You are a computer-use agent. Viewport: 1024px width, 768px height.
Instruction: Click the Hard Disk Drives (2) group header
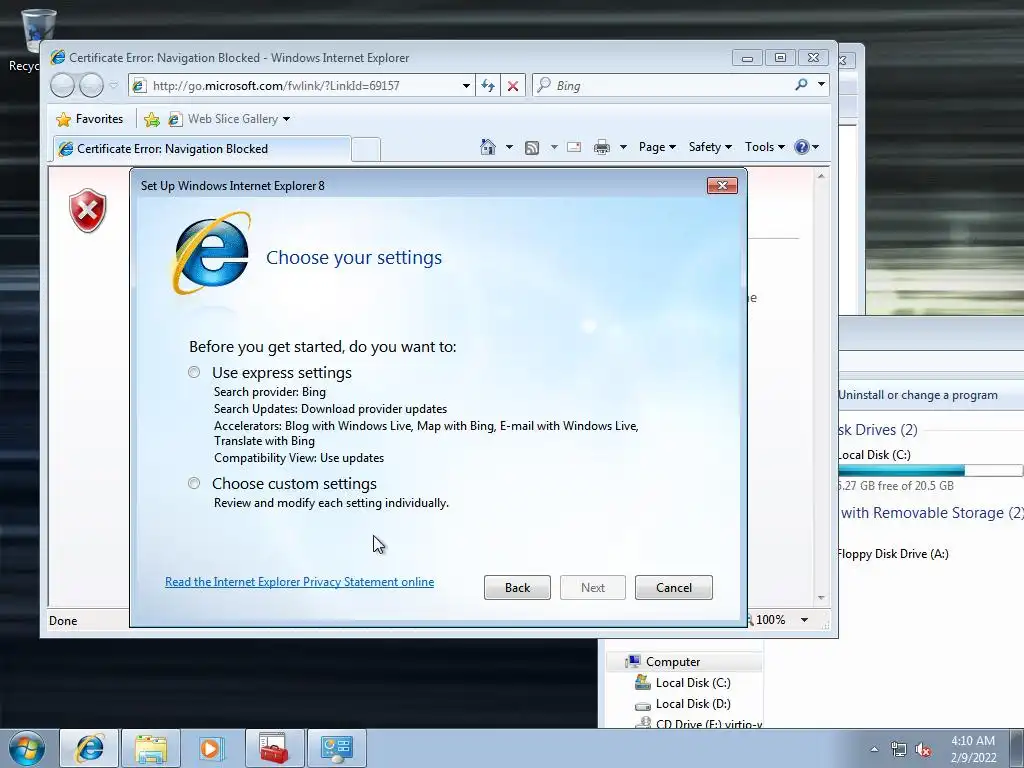[x=878, y=430]
